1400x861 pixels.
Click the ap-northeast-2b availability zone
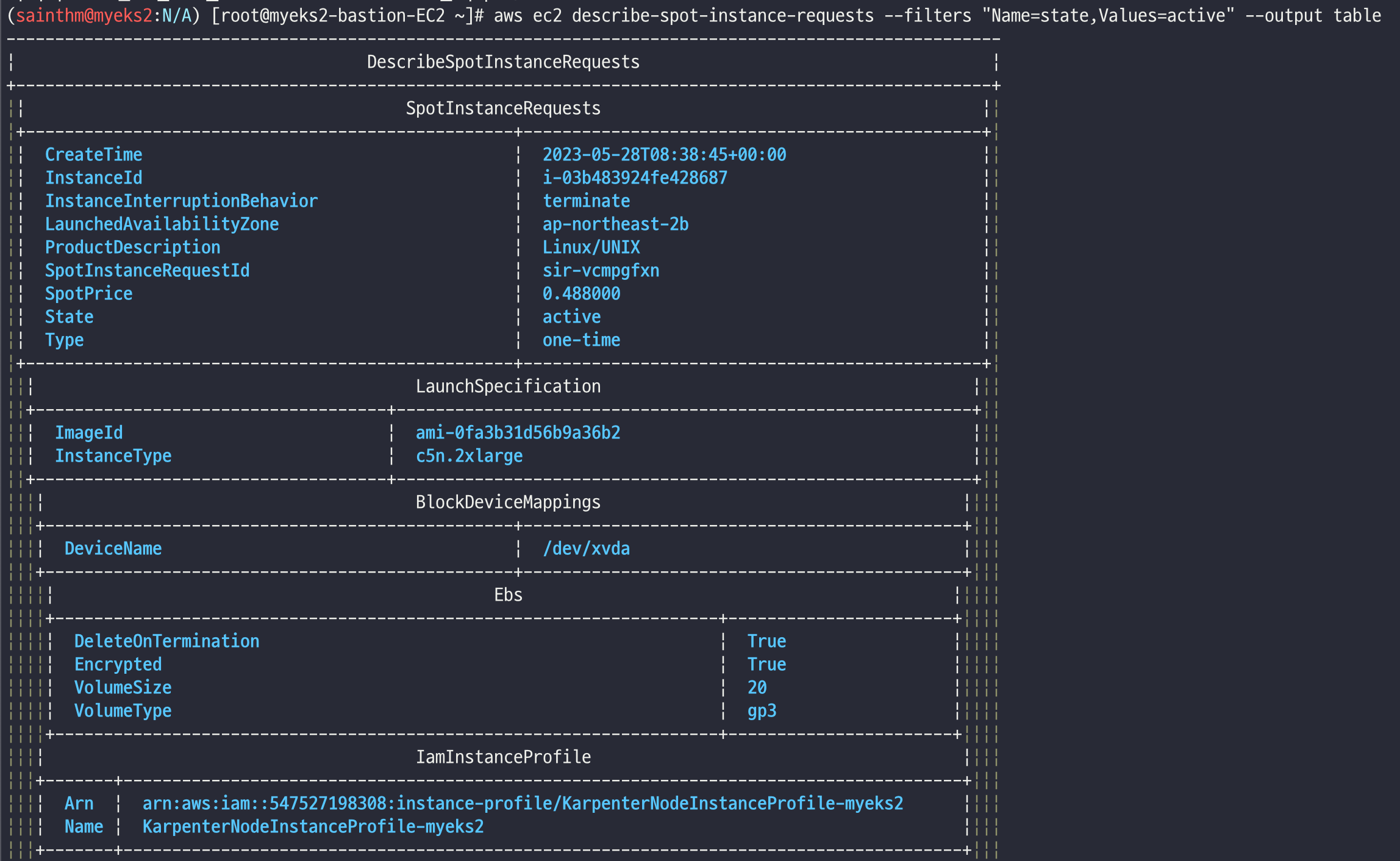[x=615, y=224]
